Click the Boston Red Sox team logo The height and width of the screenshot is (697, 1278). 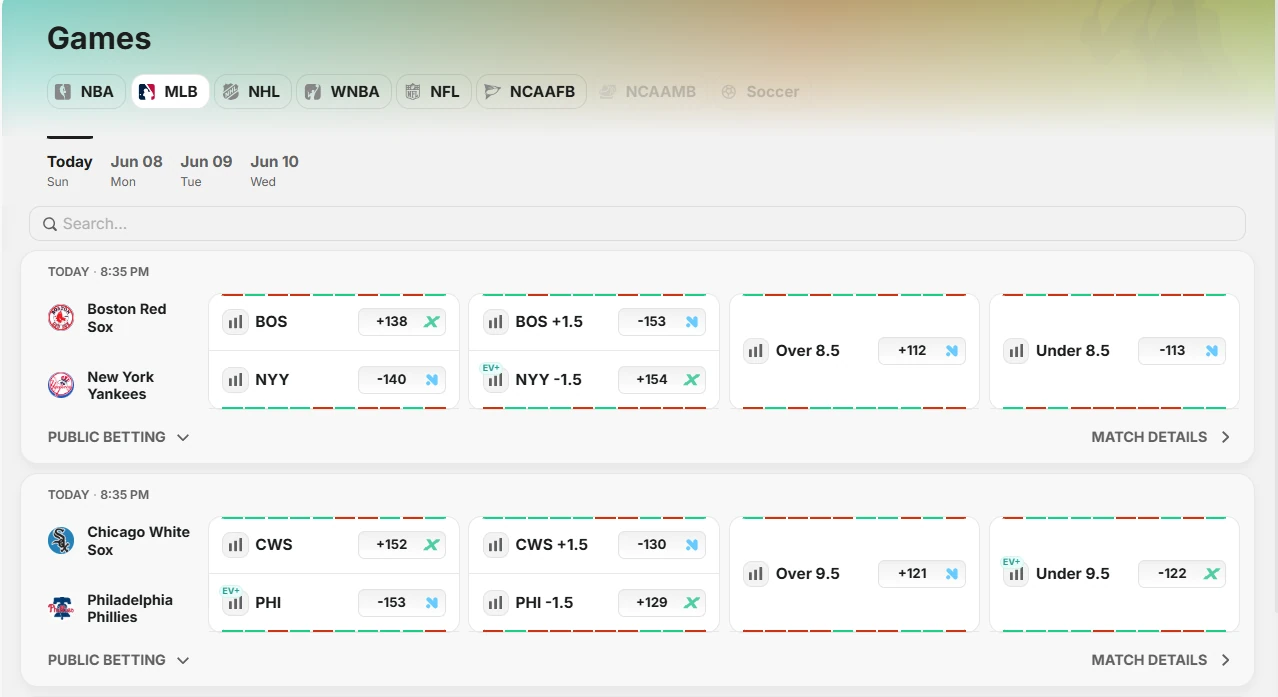61,318
